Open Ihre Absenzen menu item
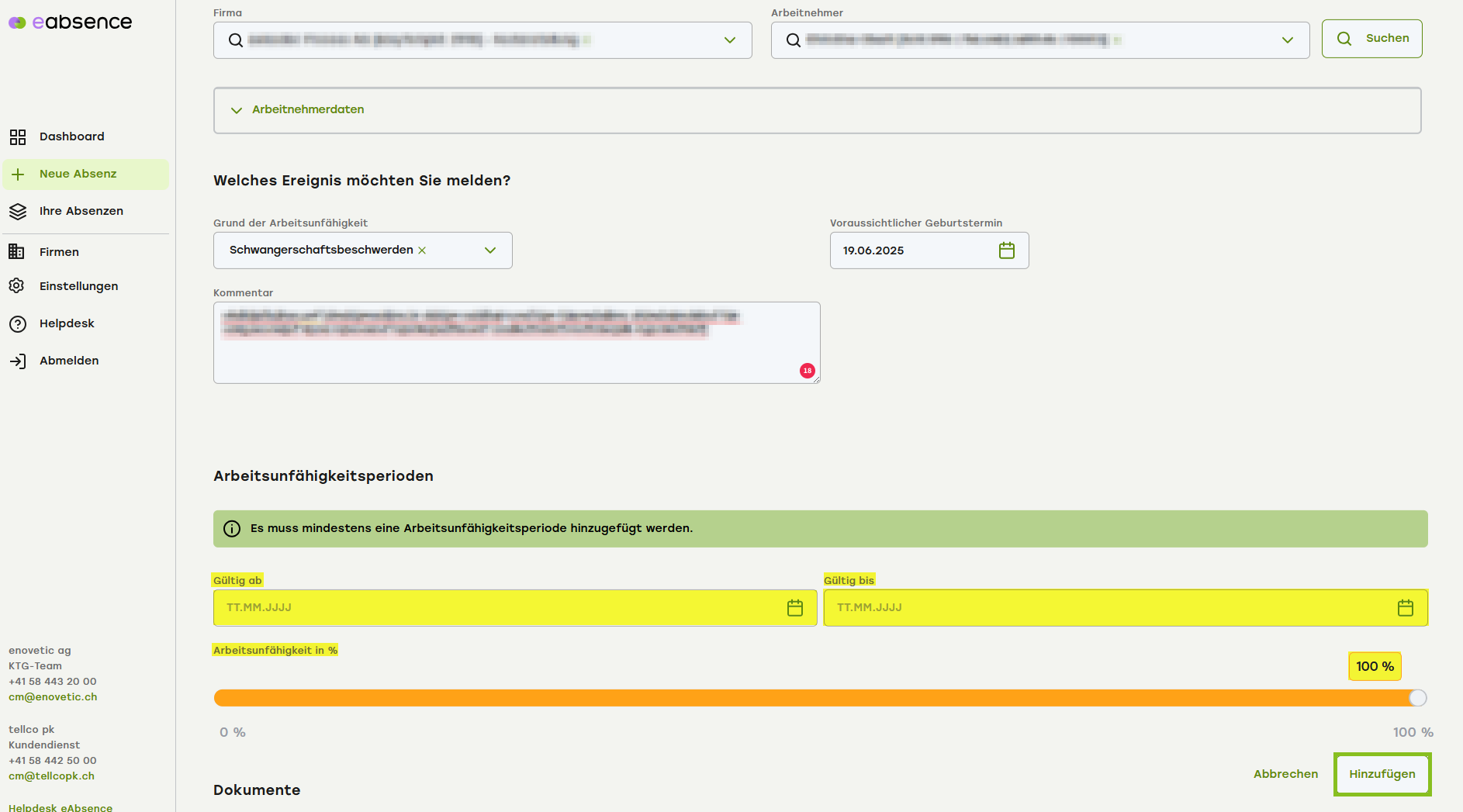The image size is (1463, 812). coord(81,211)
